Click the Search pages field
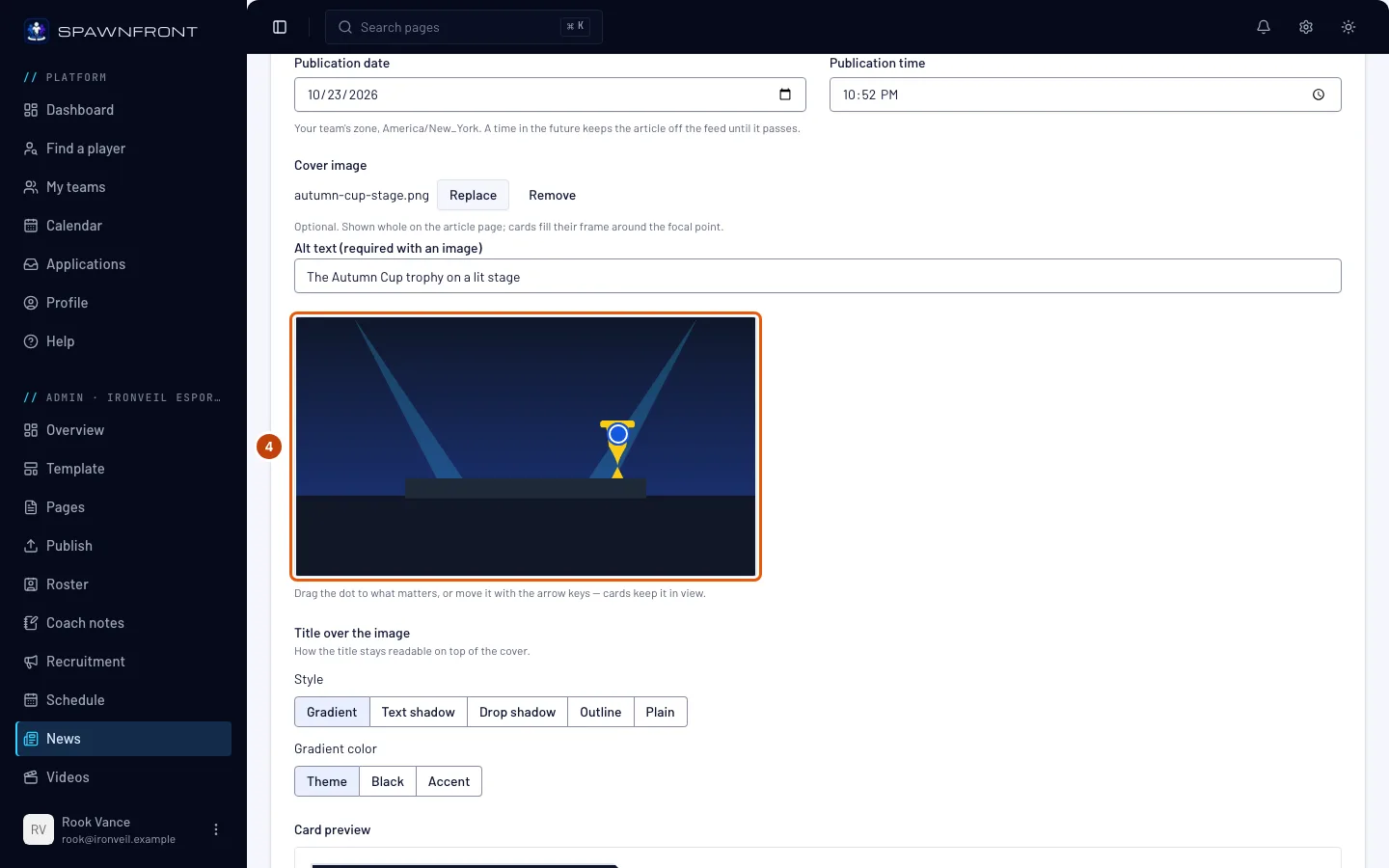The height and width of the screenshot is (868, 1389). [464, 27]
